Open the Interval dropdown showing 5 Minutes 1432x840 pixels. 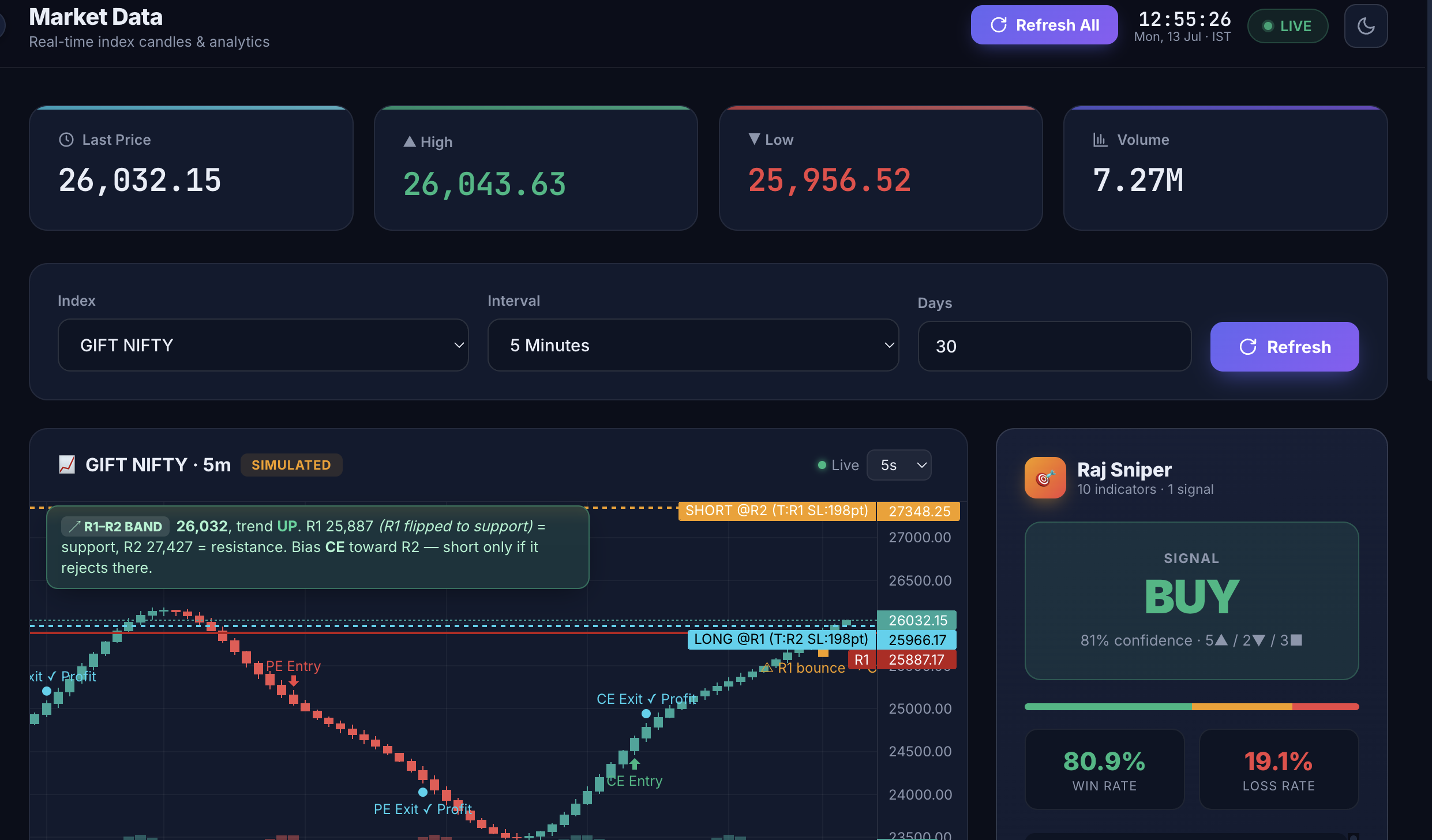point(693,345)
